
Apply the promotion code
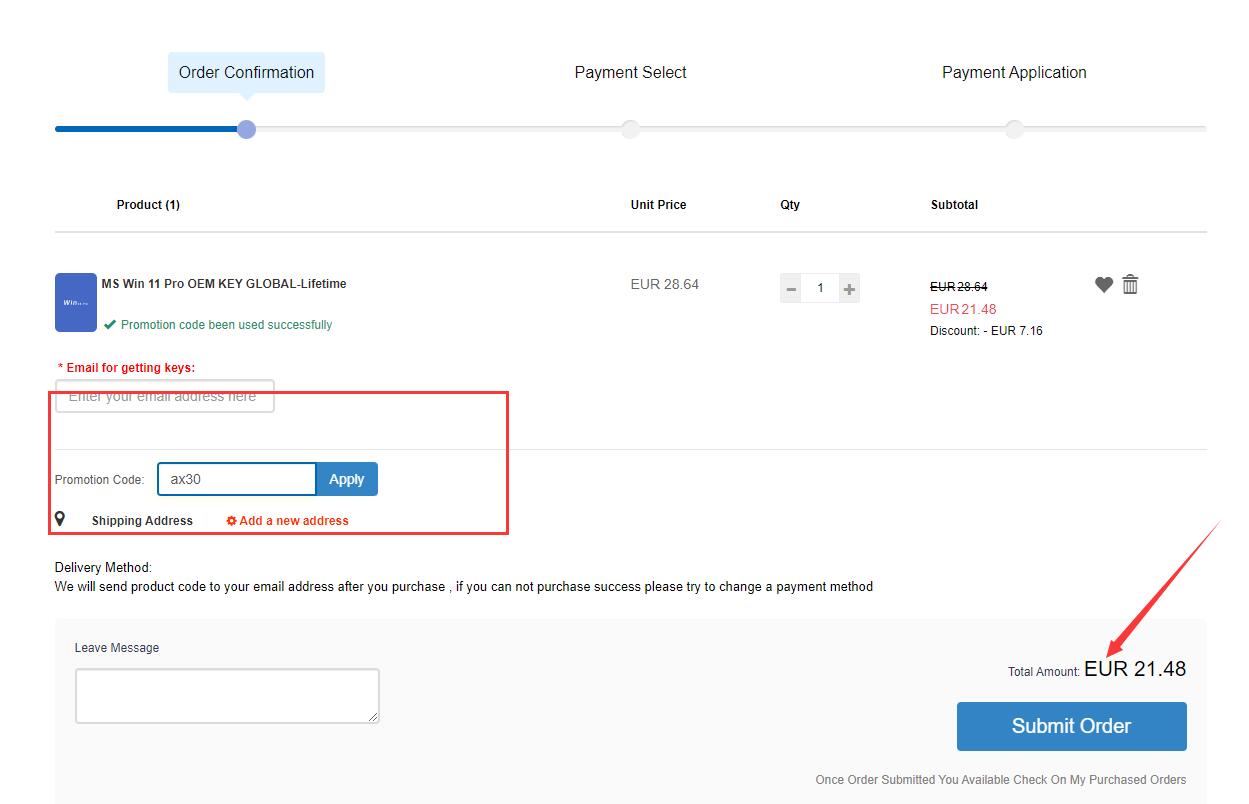(347, 479)
